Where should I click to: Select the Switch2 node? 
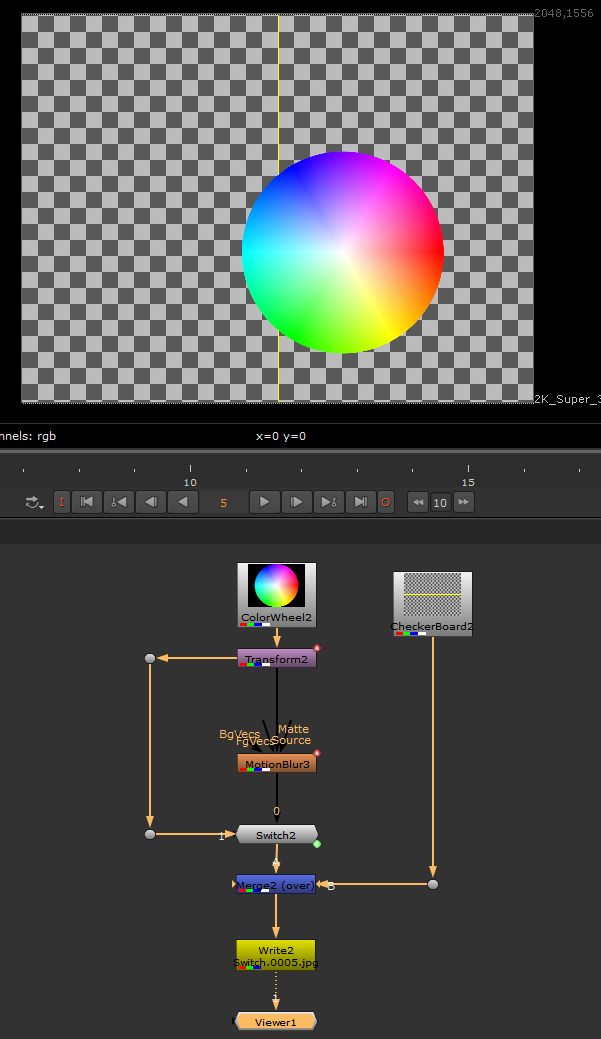click(277, 834)
